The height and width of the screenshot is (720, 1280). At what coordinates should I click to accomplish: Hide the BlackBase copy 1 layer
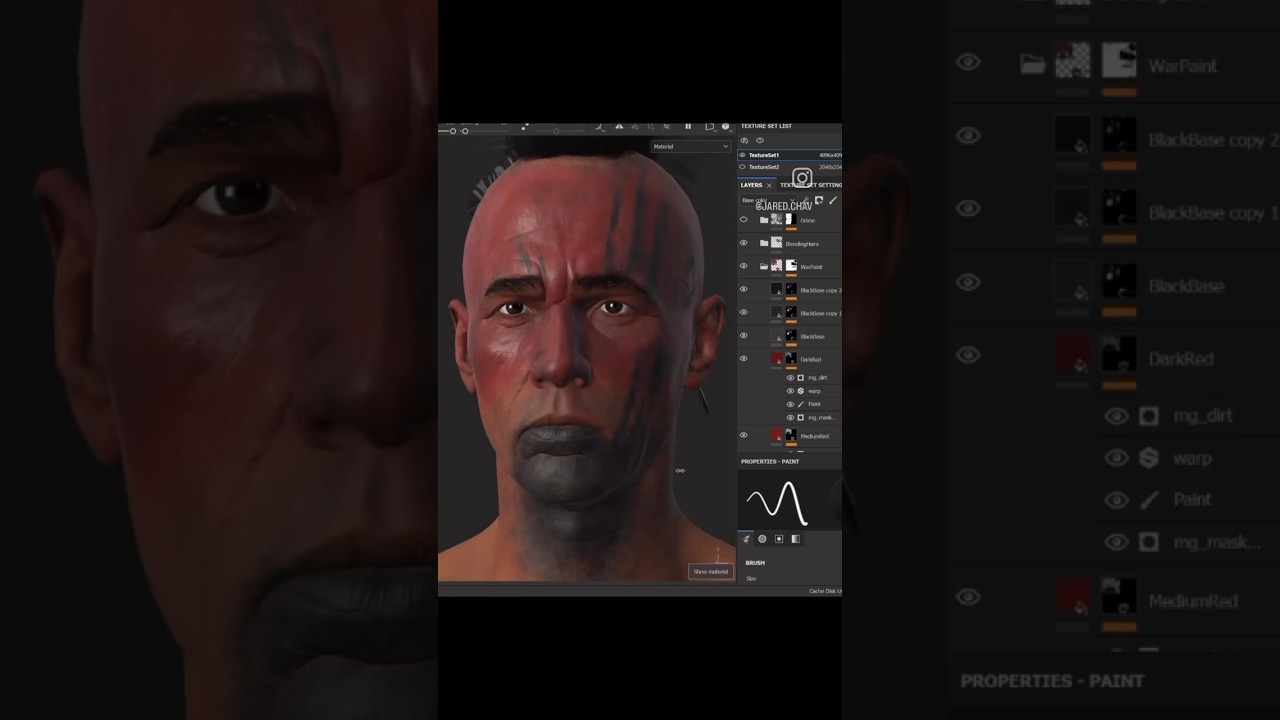point(743,312)
